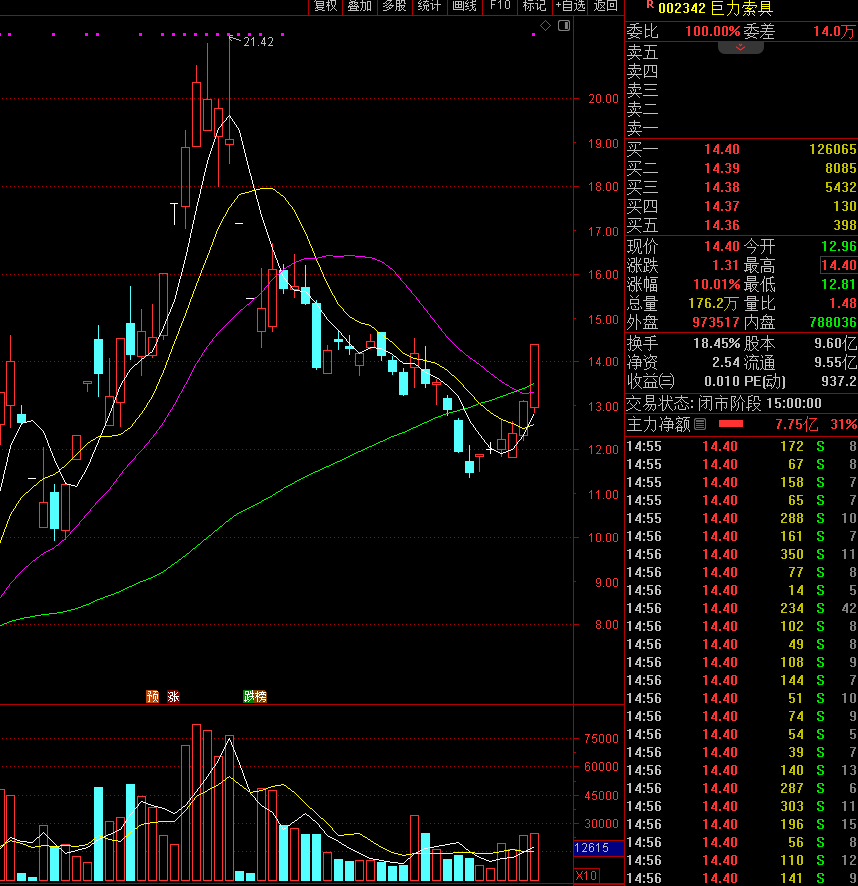Add stock via +自选 button
This screenshot has height=886, width=858.
570,6
